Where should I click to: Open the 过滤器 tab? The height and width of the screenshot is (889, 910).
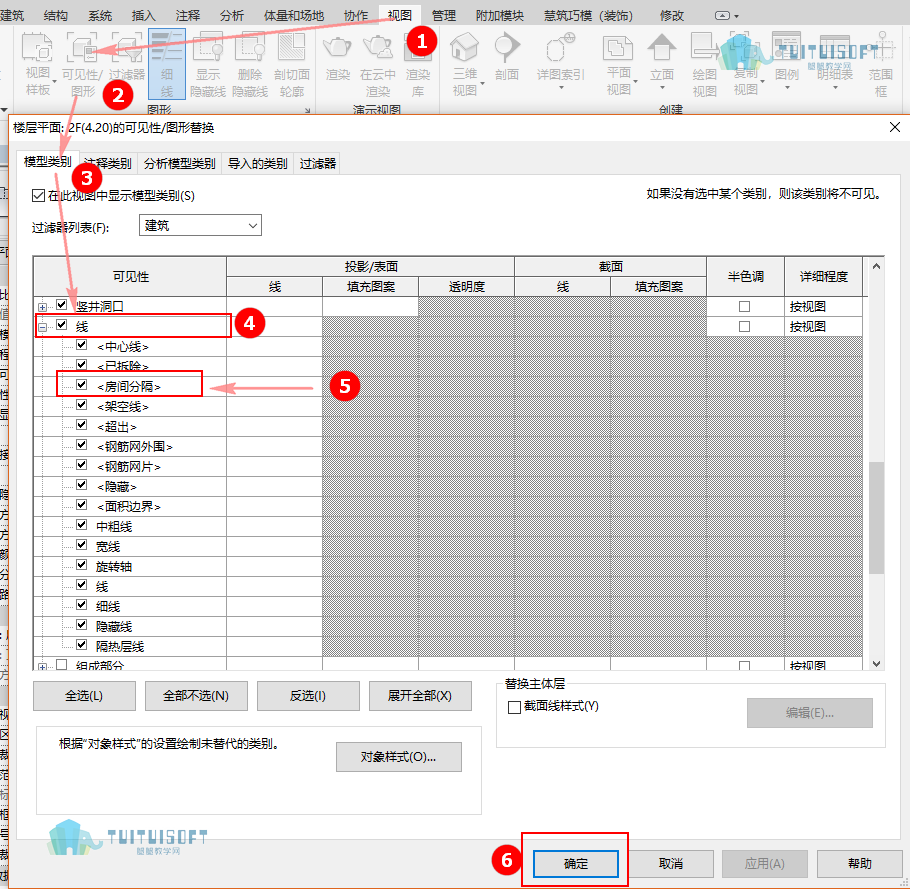coord(317,164)
